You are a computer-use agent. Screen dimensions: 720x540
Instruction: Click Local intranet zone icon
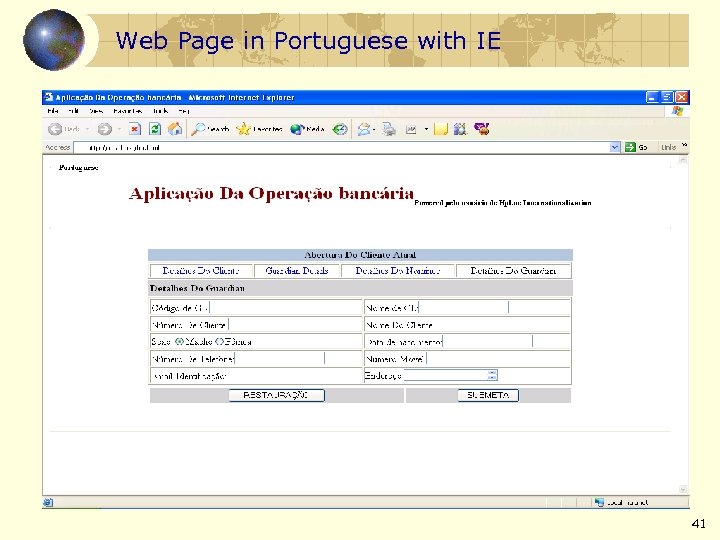click(x=599, y=502)
